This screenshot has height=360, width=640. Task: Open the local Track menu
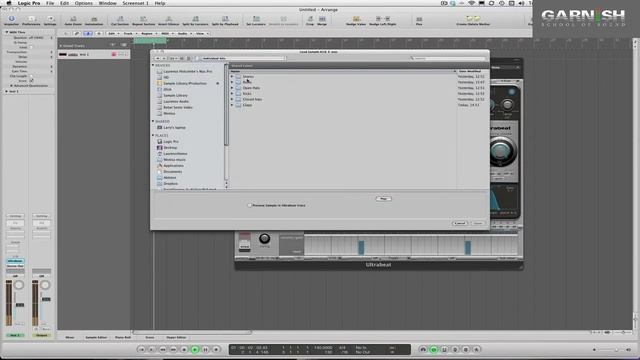(x=129, y=33)
